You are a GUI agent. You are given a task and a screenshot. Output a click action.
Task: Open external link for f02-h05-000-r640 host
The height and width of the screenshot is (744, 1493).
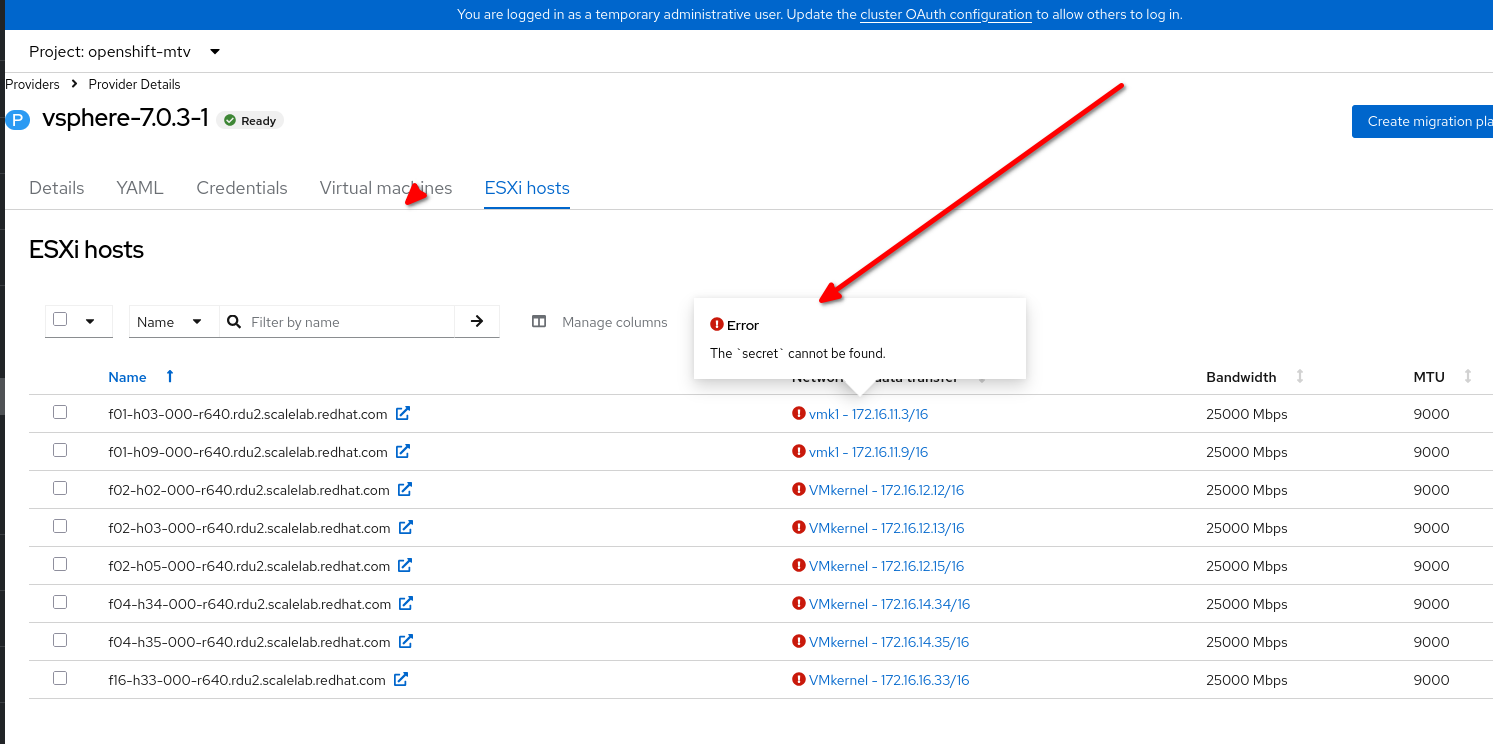coord(405,565)
